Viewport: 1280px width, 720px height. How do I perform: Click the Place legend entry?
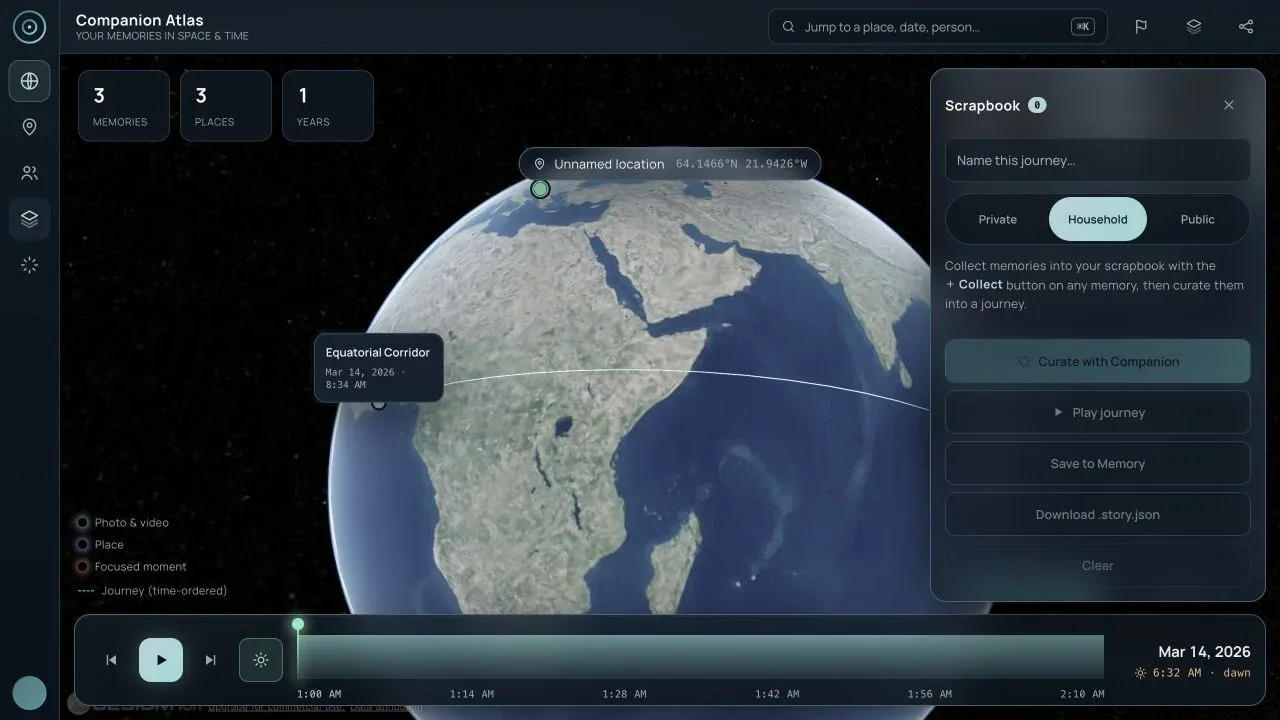point(100,545)
